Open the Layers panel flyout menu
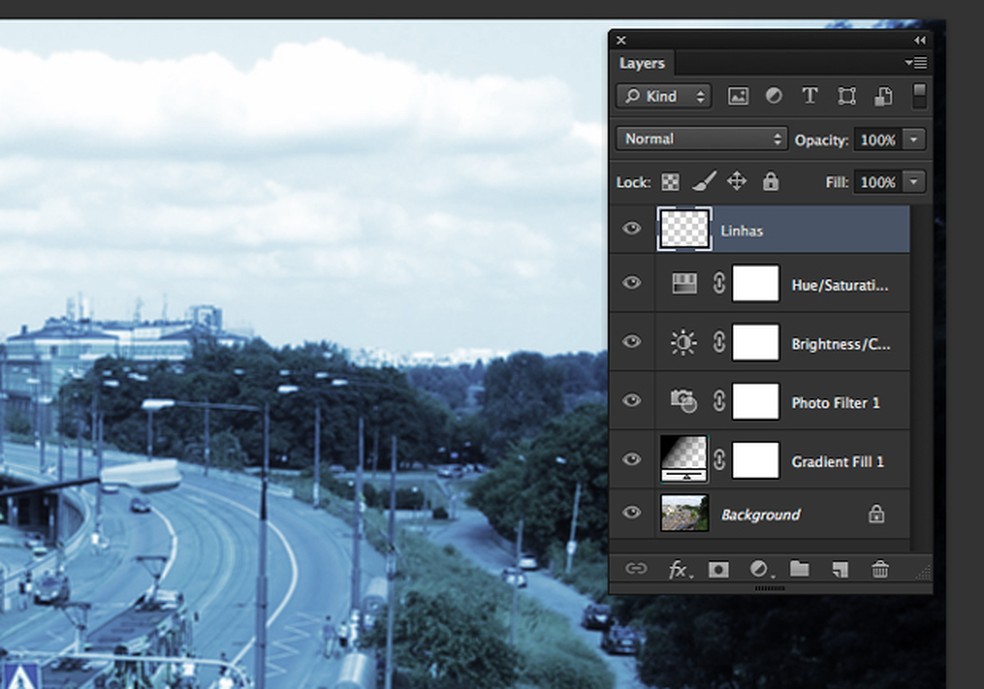Image resolution: width=984 pixels, height=689 pixels. tap(915, 63)
